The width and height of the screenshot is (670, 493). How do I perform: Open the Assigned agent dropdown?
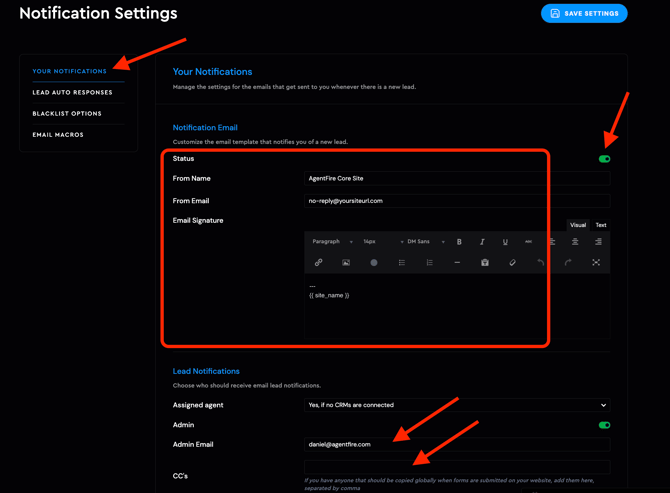coord(457,405)
